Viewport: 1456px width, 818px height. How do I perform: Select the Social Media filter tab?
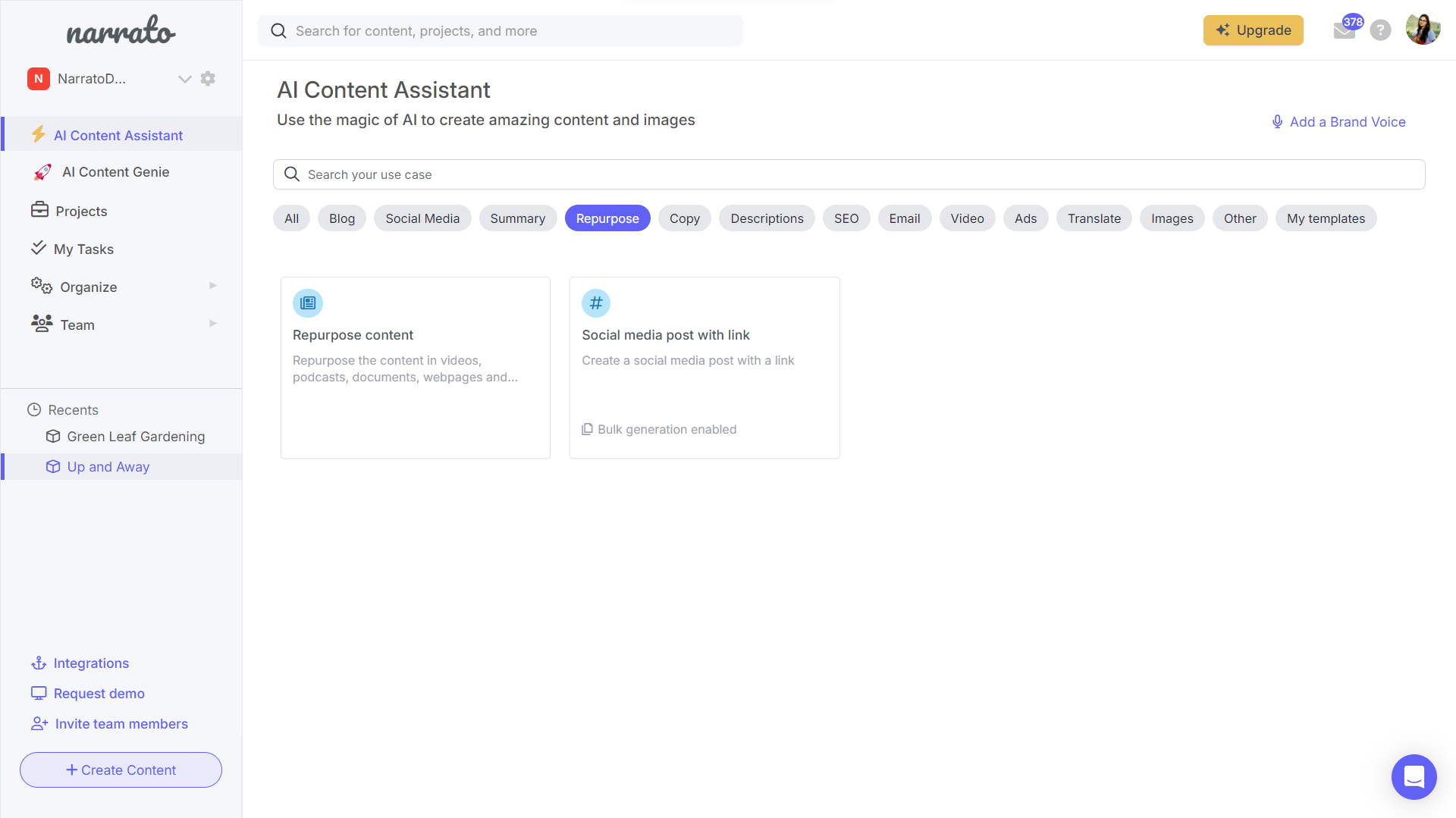pyautogui.click(x=422, y=218)
